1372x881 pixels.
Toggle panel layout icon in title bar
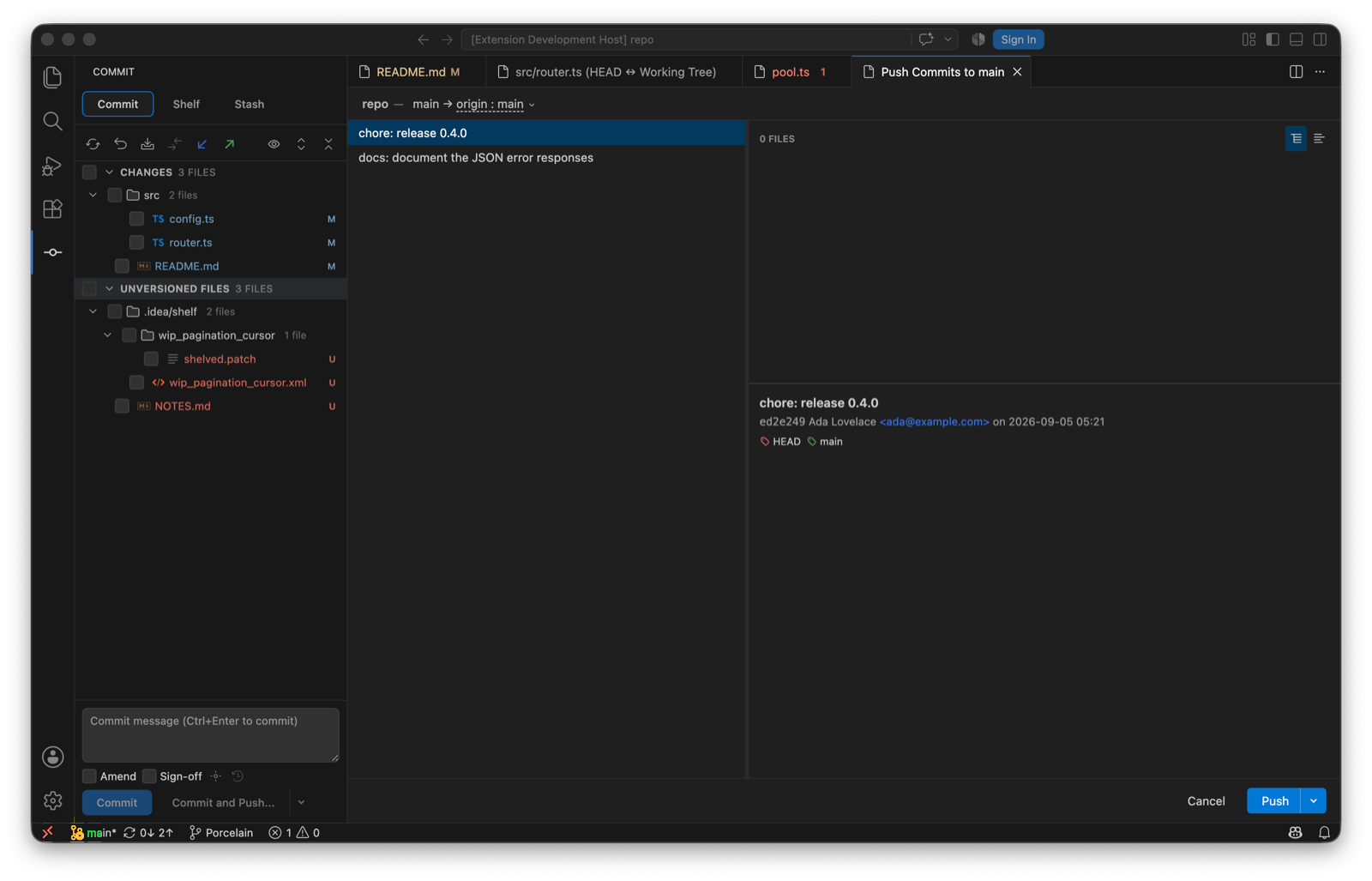[x=1297, y=39]
